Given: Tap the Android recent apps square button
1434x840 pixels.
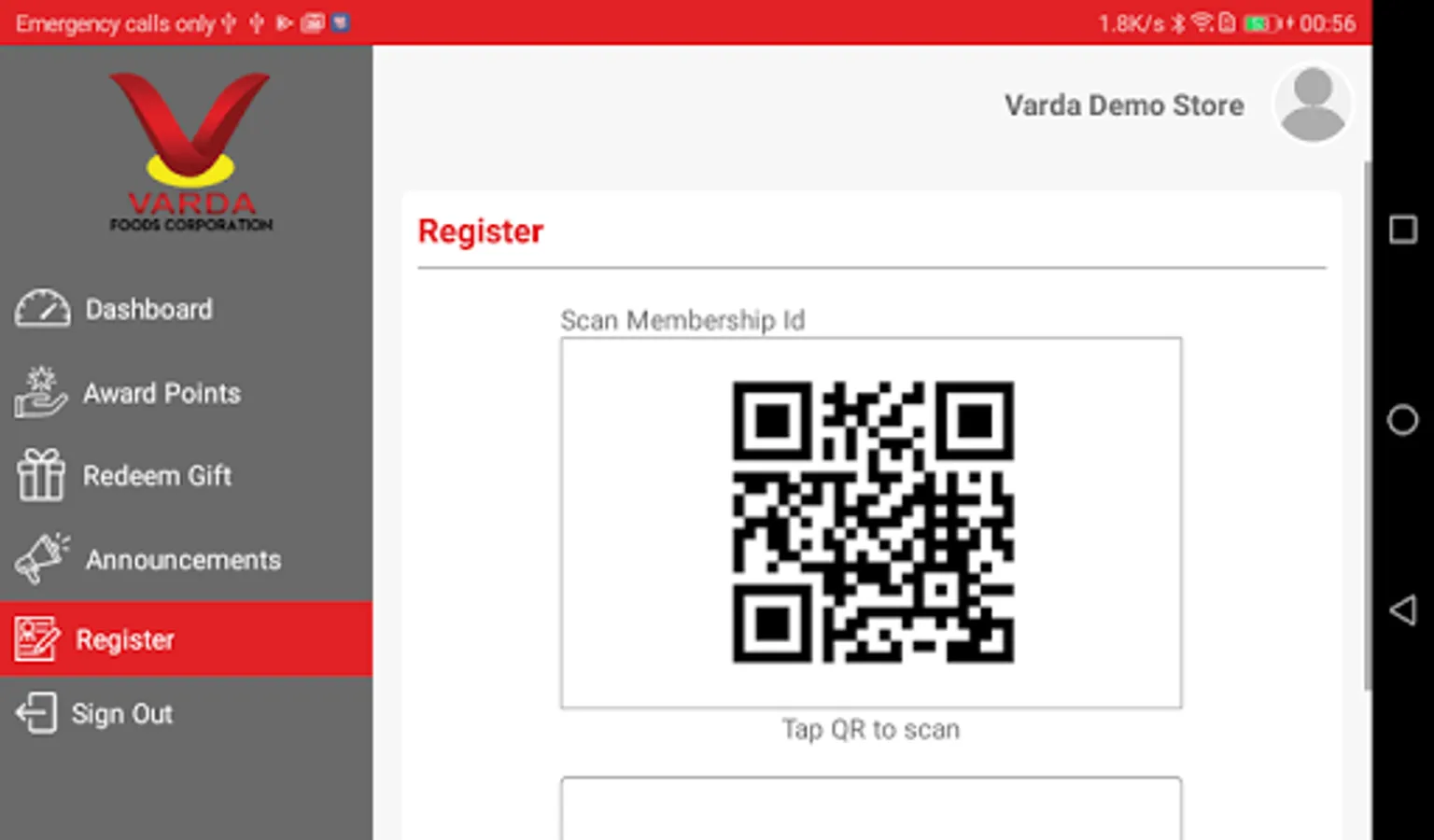Looking at the screenshot, I should (1402, 230).
